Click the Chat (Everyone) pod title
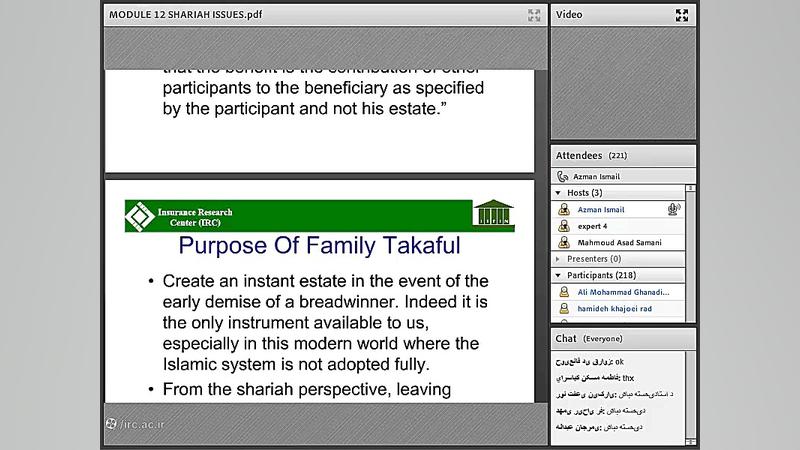The image size is (800, 450). pos(589,339)
